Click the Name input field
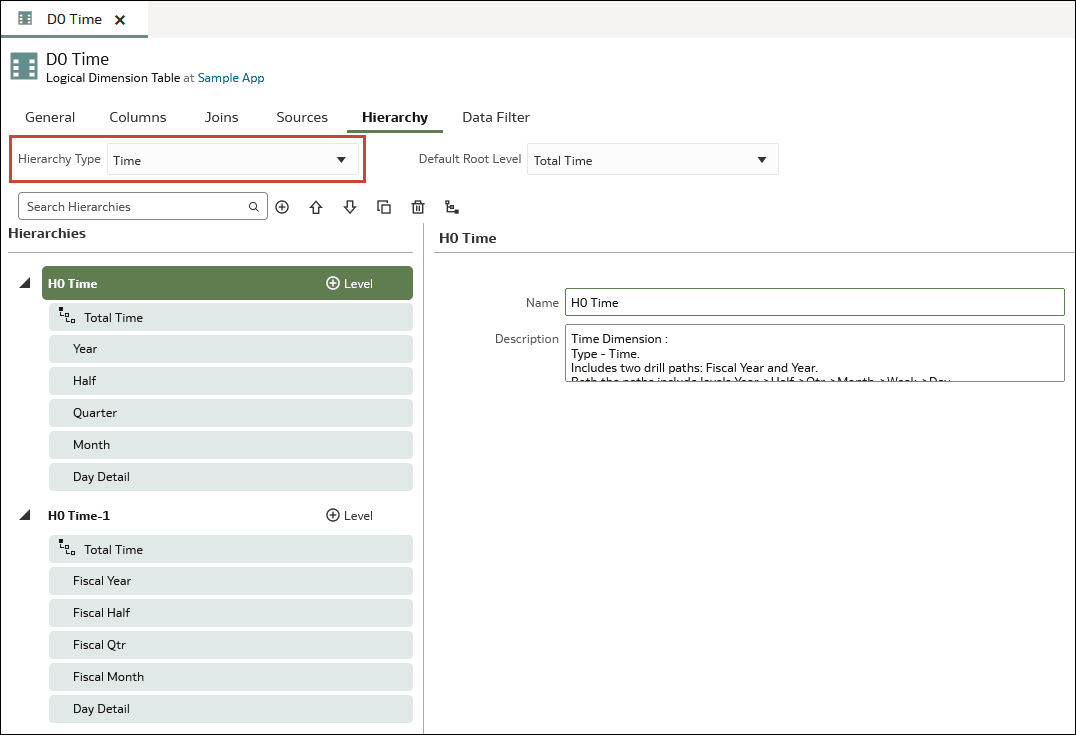Screen dimensions: 1076x735 click(815, 302)
